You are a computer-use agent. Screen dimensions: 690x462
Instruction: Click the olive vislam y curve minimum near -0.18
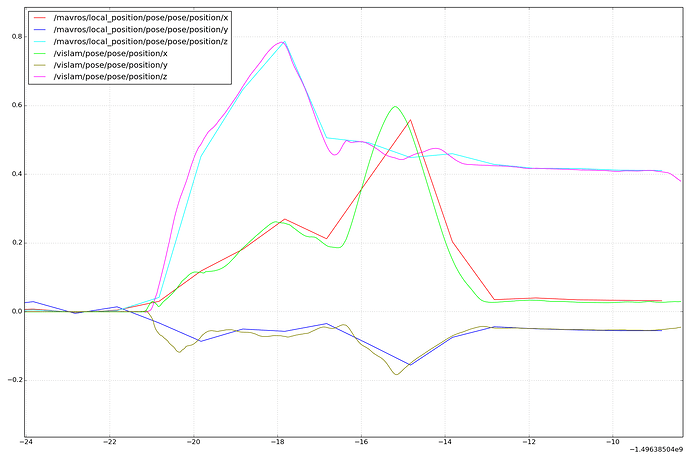pyautogui.click(x=396, y=374)
